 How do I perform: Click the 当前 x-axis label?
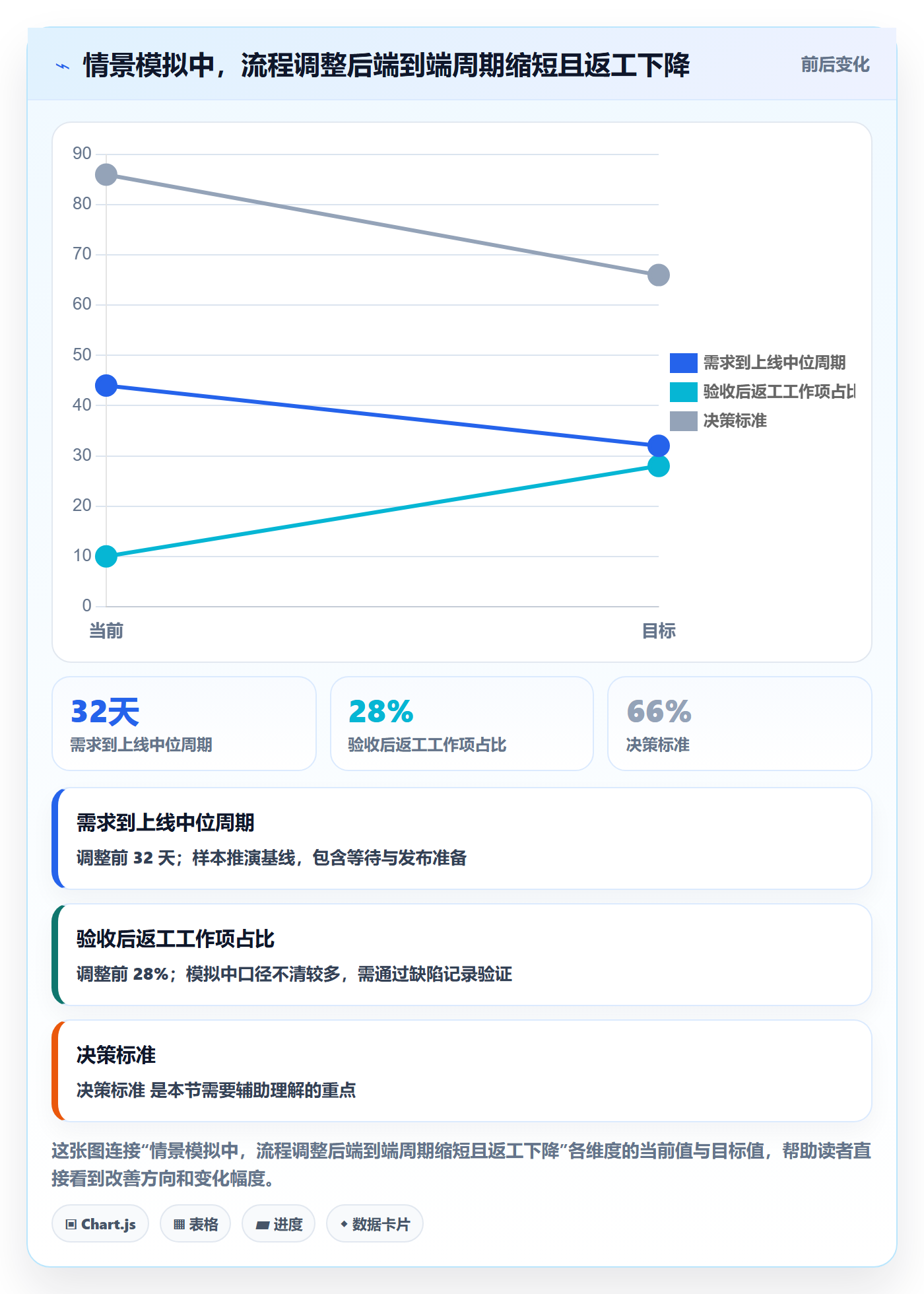click(x=106, y=631)
